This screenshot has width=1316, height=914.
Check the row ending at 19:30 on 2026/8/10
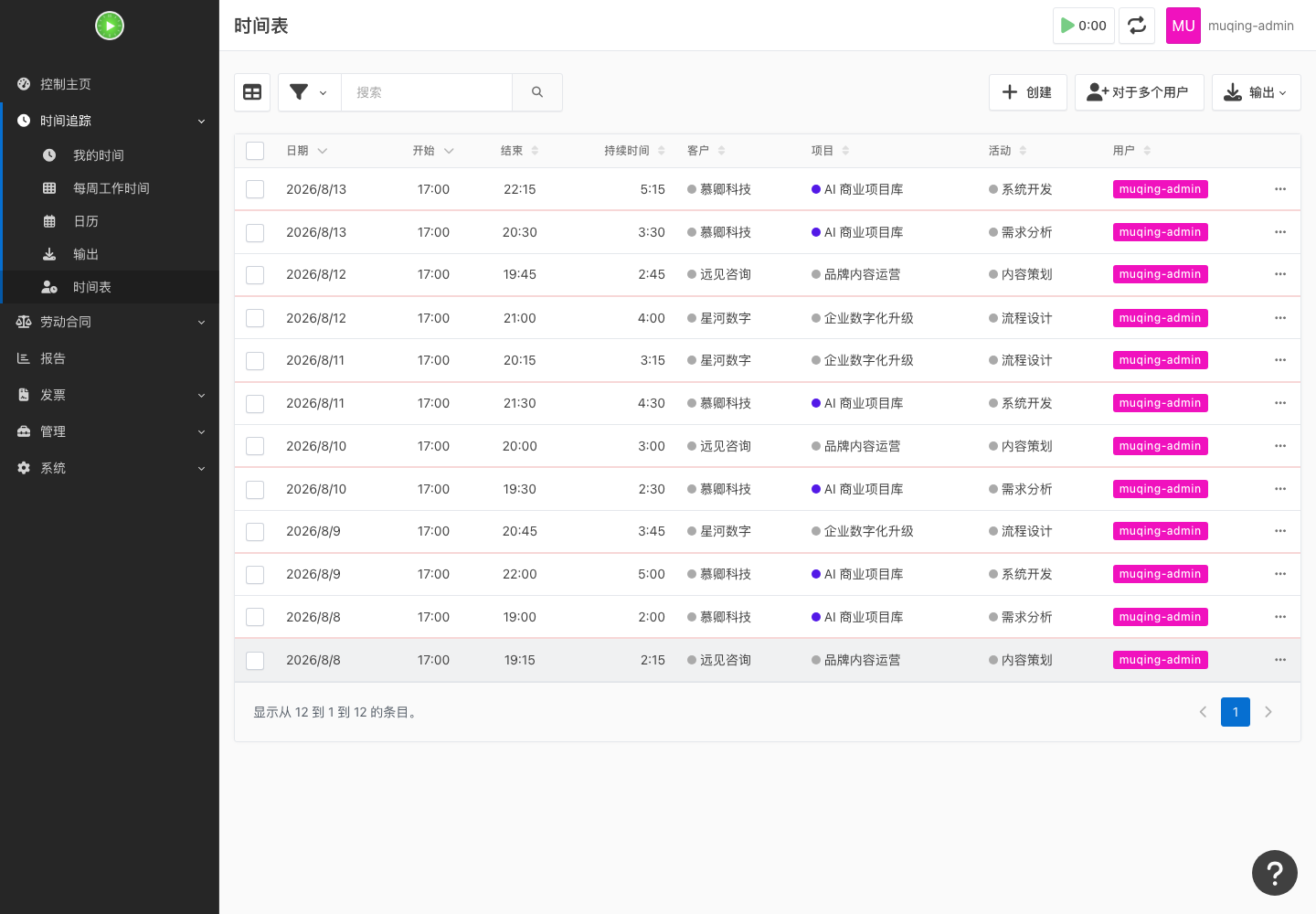click(x=255, y=489)
